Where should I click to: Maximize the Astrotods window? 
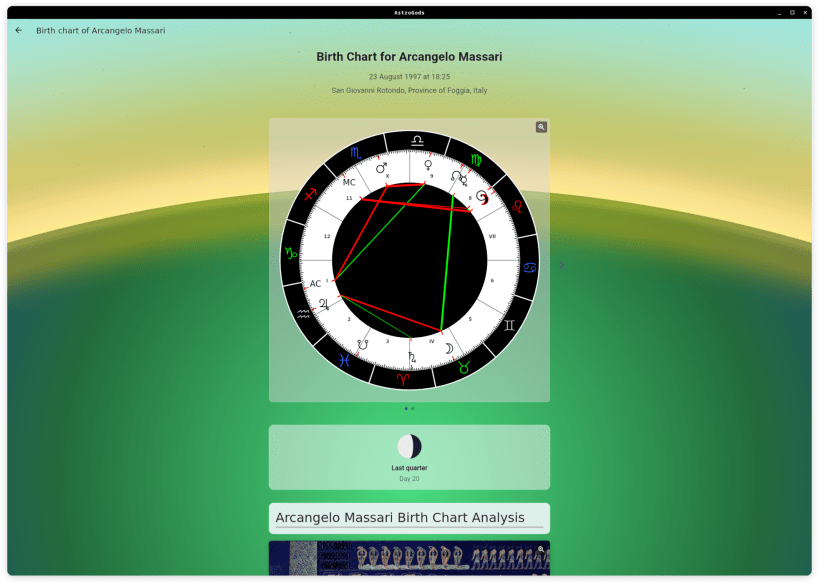pos(792,13)
